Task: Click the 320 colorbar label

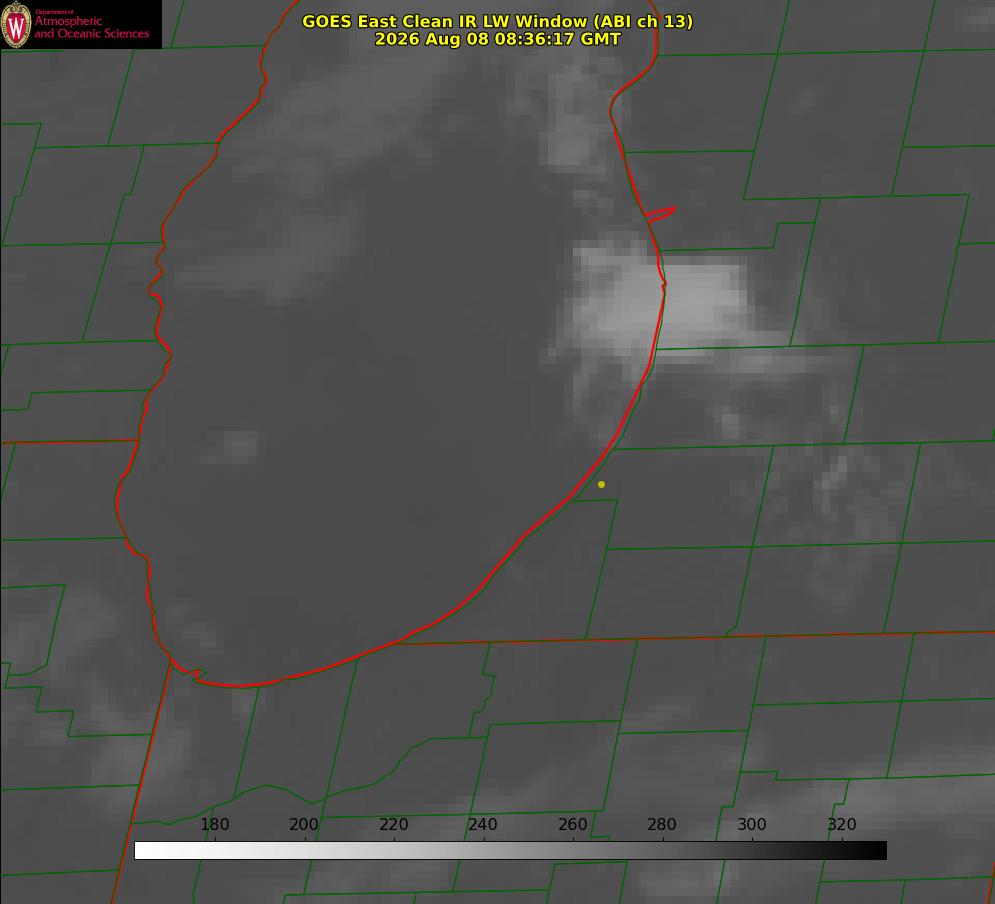Action: pyautogui.click(x=842, y=824)
